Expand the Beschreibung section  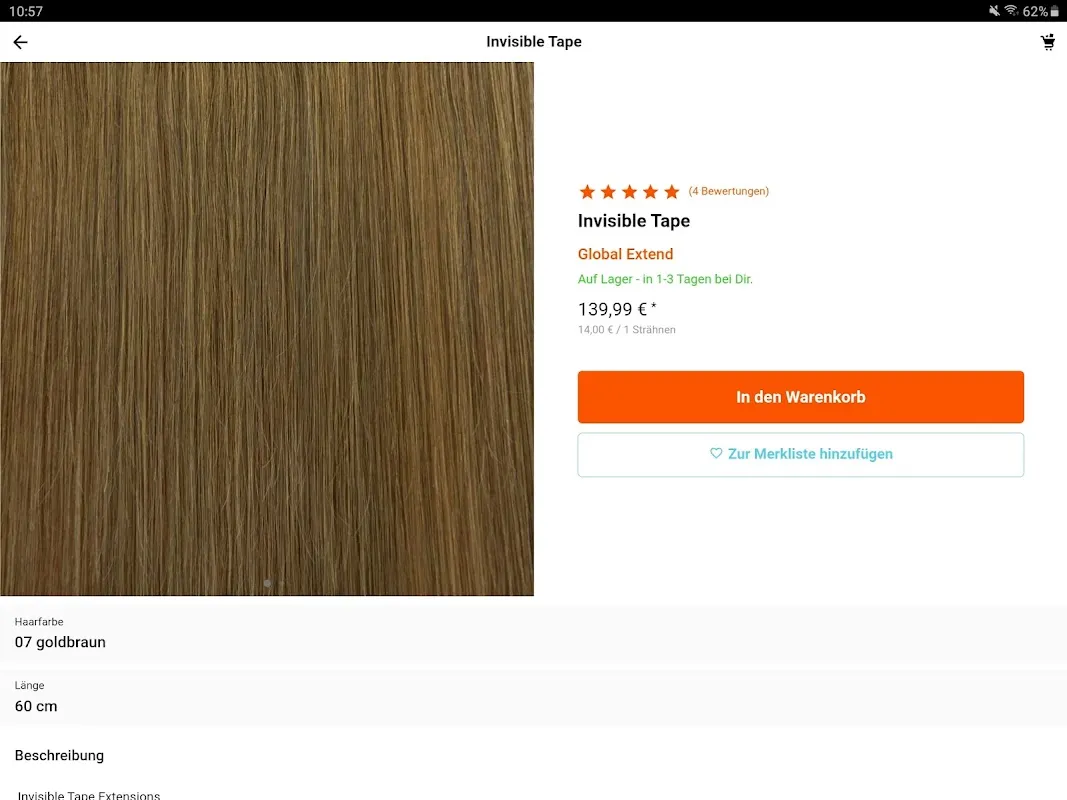59,755
